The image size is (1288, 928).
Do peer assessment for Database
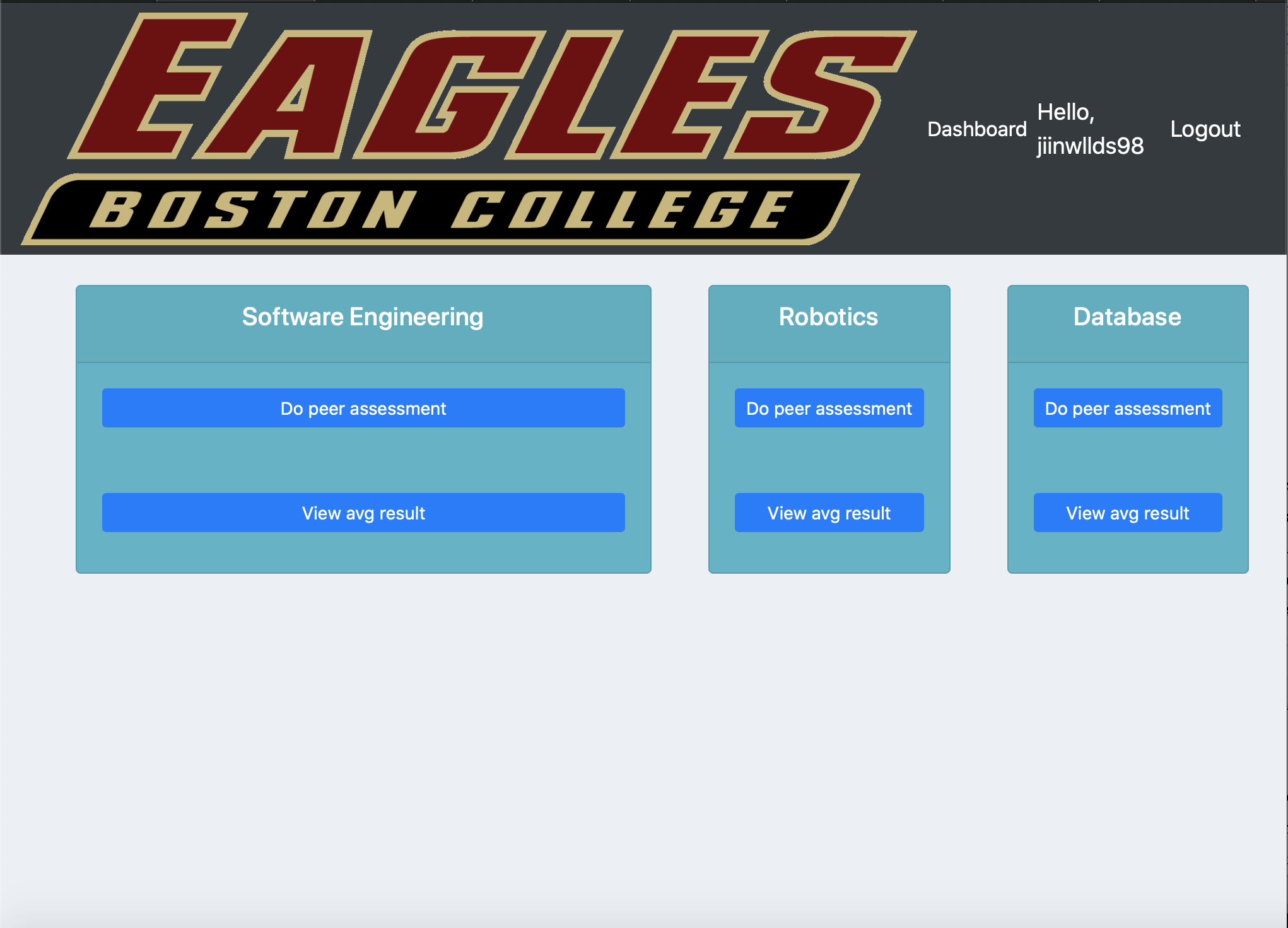1127,409
